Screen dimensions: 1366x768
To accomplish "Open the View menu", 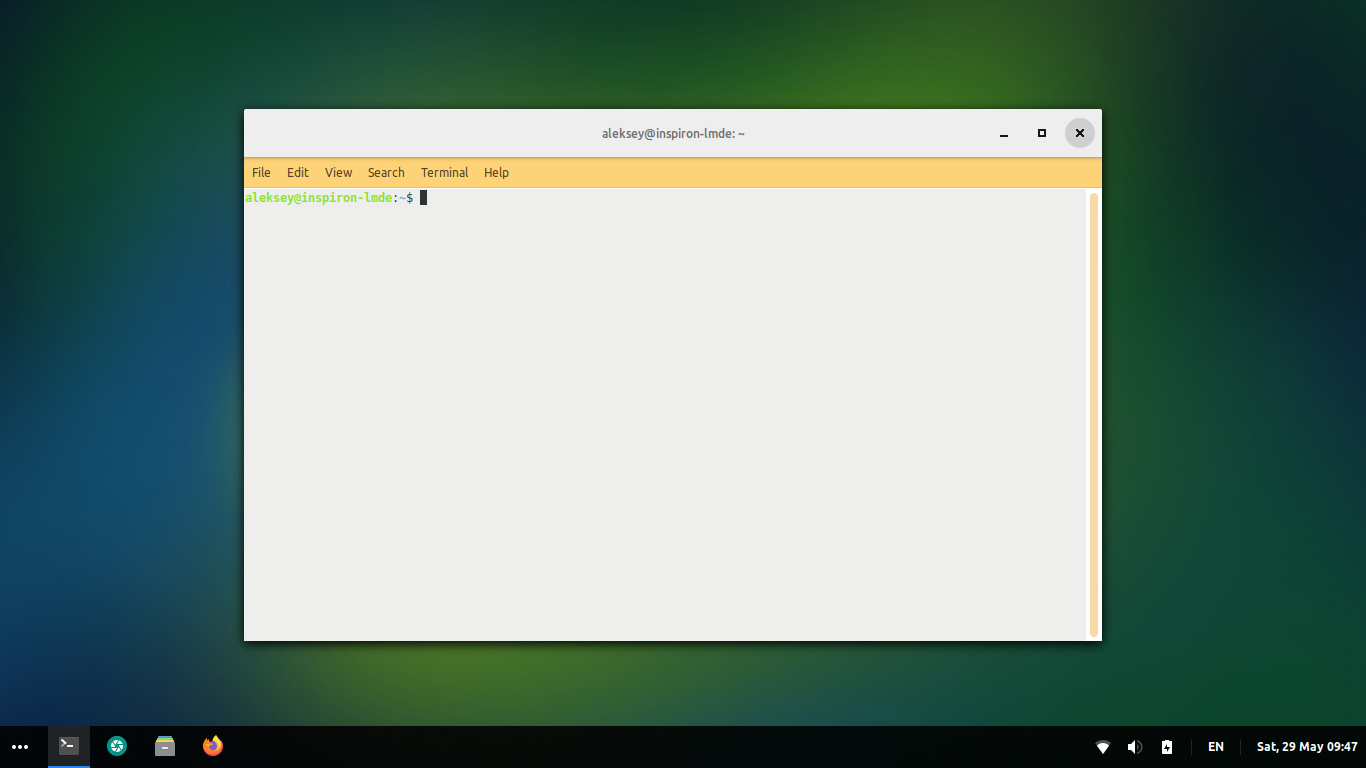I will [338, 172].
